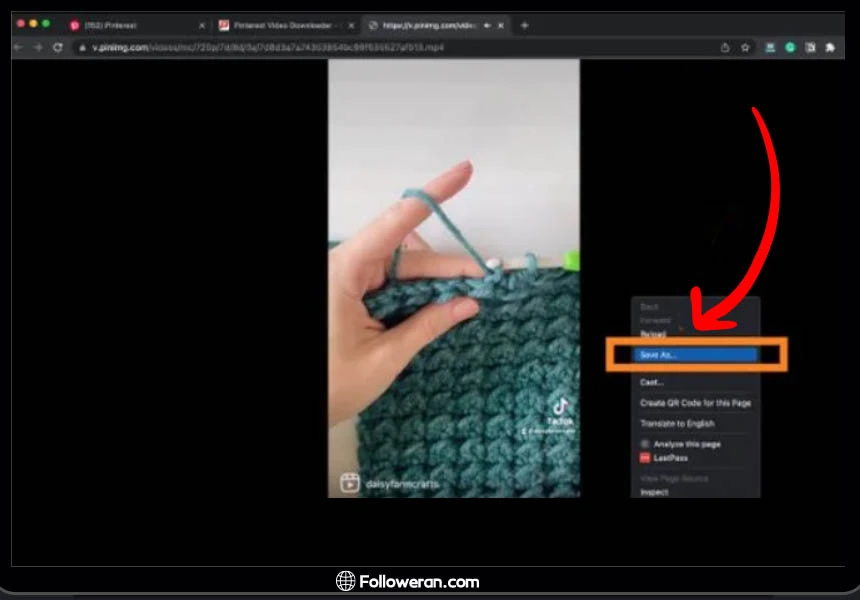Bookmark this page with the star icon

[745, 47]
